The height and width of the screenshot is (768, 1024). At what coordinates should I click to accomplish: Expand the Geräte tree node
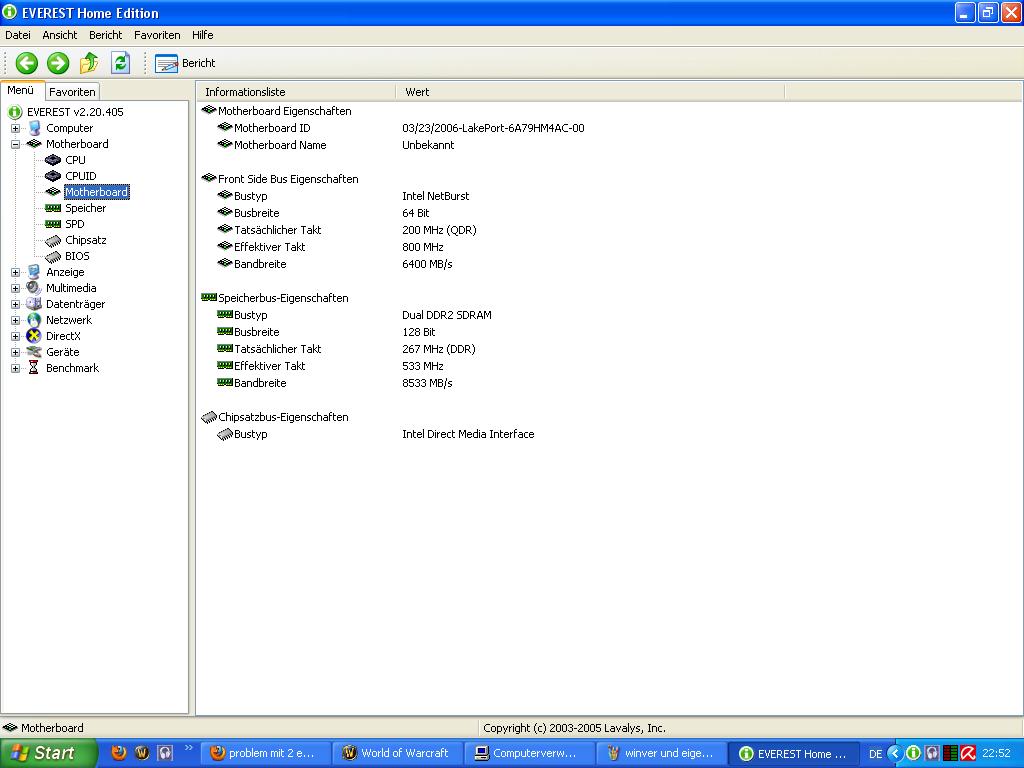pyautogui.click(x=16, y=352)
